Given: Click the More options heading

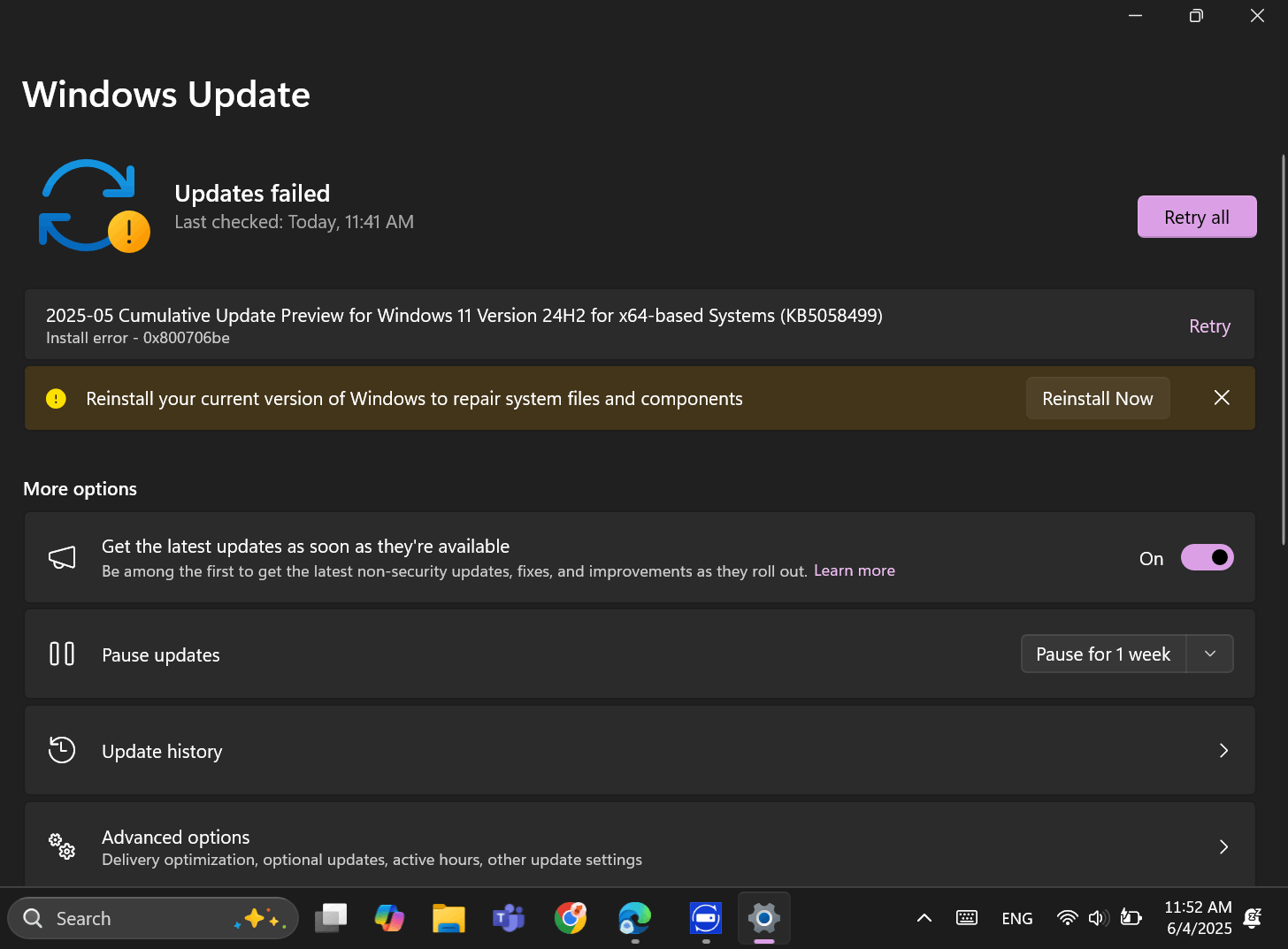Looking at the screenshot, I should (80, 489).
